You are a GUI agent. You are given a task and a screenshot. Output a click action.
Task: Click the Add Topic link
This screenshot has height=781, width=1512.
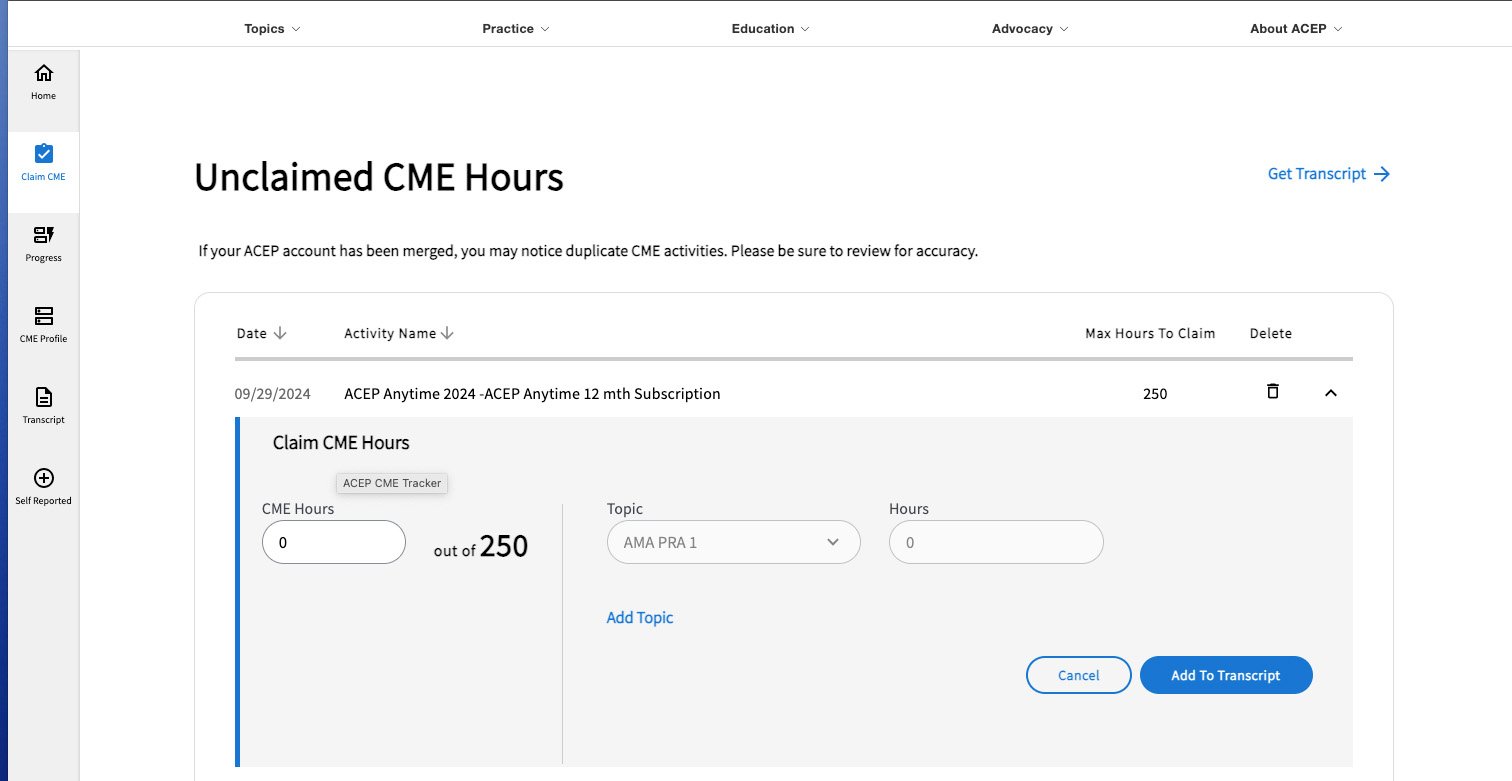click(640, 618)
